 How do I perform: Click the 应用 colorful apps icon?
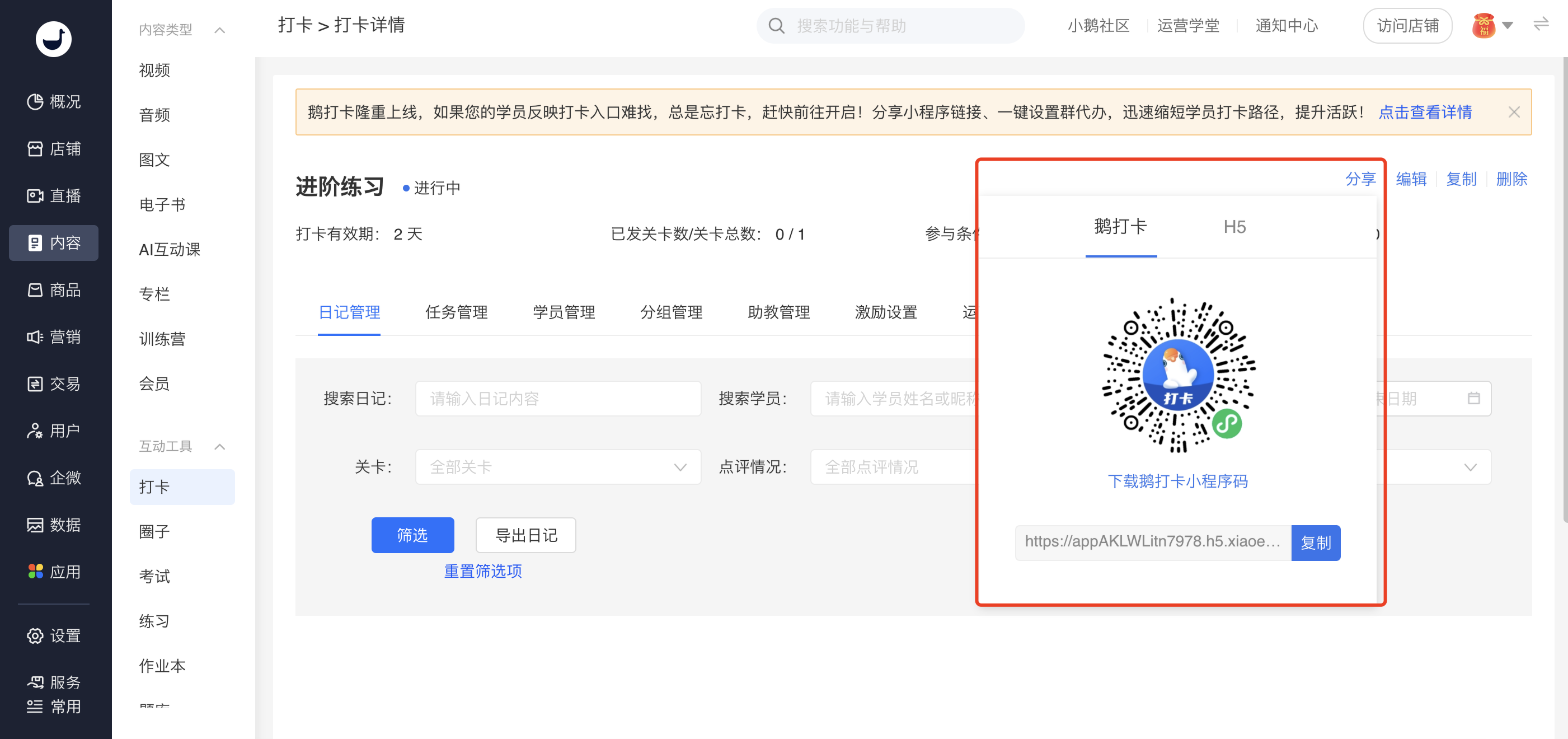pyautogui.click(x=35, y=572)
